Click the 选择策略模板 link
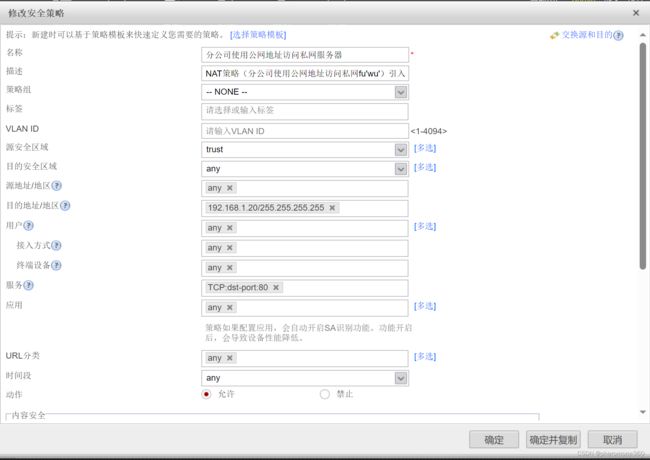 point(258,35)
